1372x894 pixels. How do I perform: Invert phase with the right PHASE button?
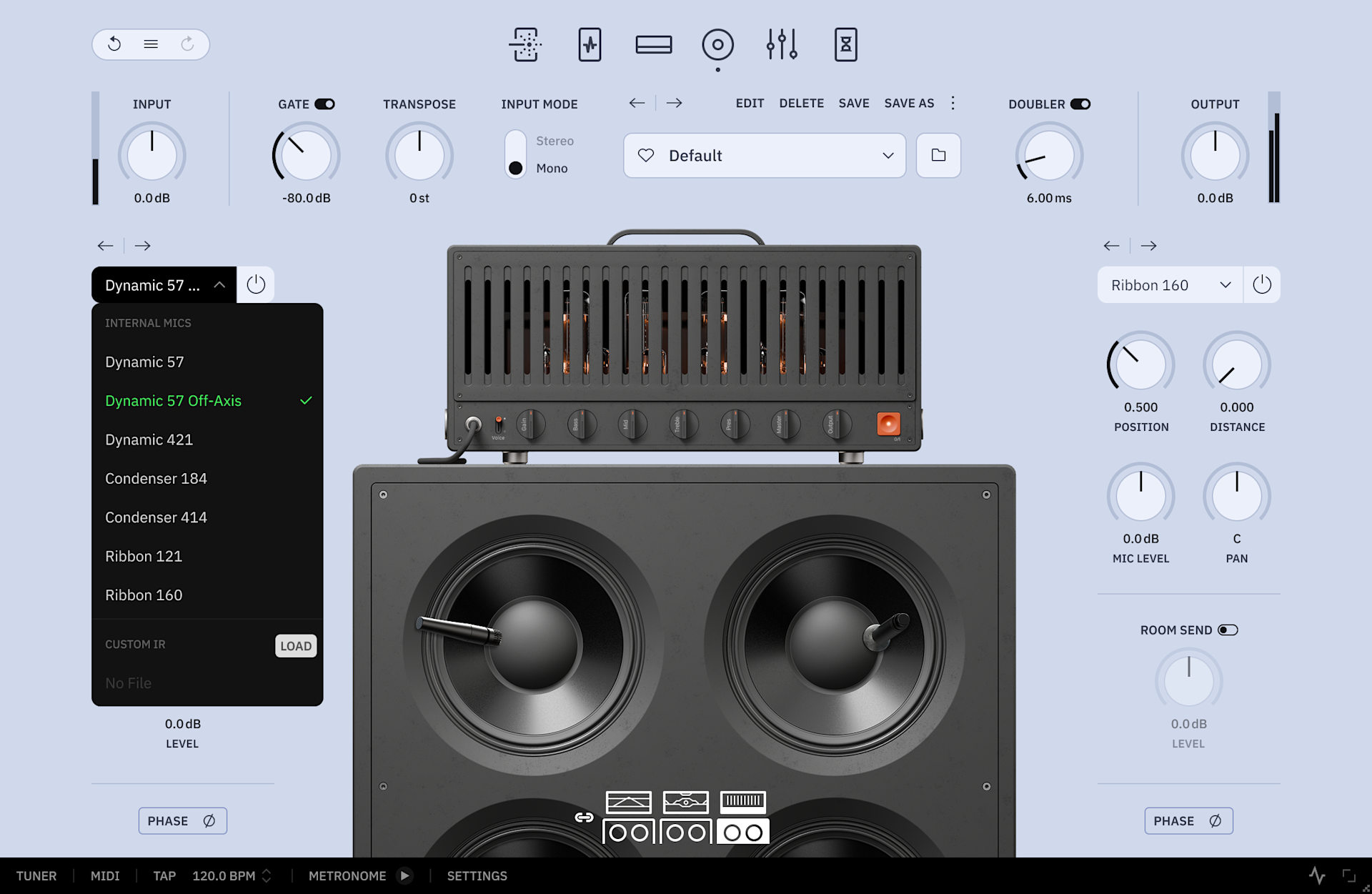(x=1188, y=821)
